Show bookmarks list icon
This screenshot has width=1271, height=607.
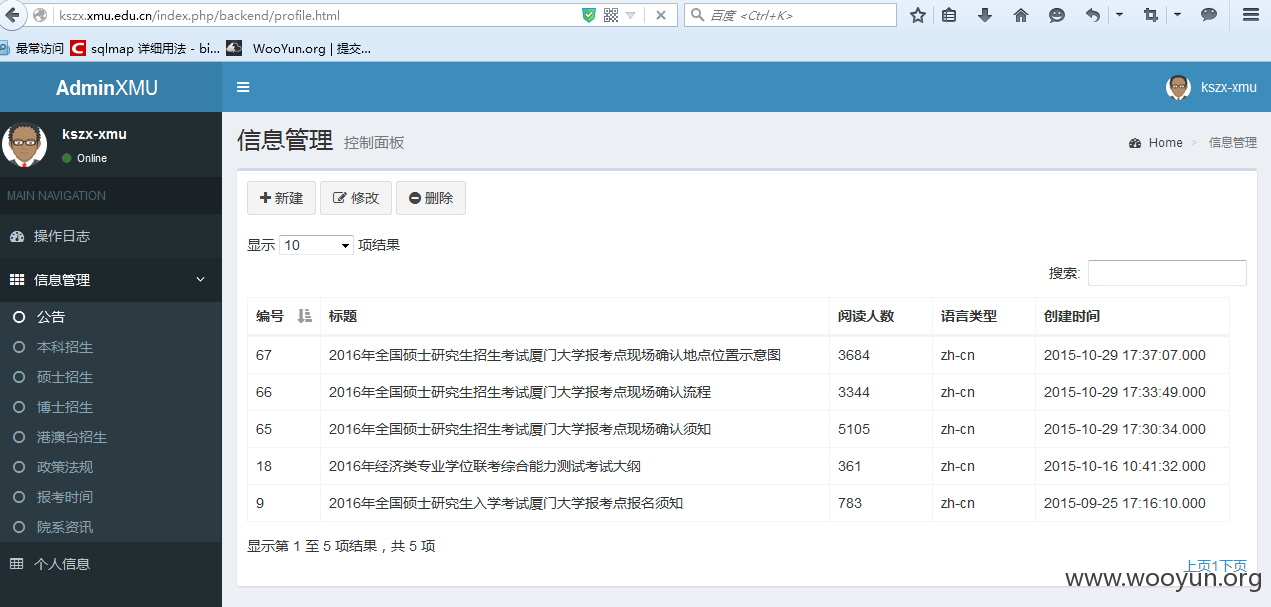click(x=949, y=15)
